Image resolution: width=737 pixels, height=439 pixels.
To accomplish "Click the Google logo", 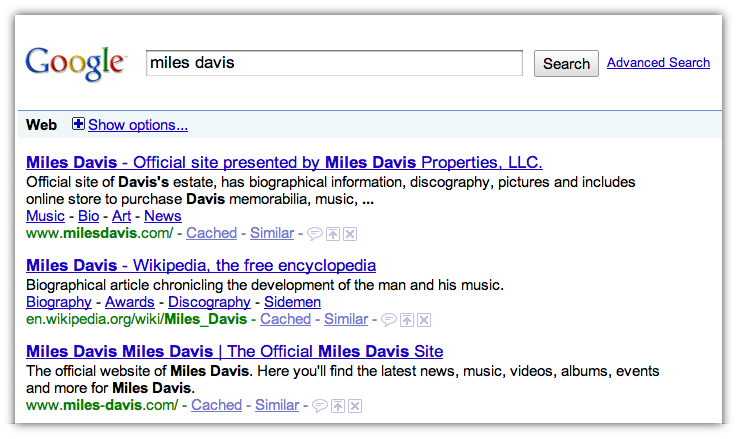I will (76, 64).
